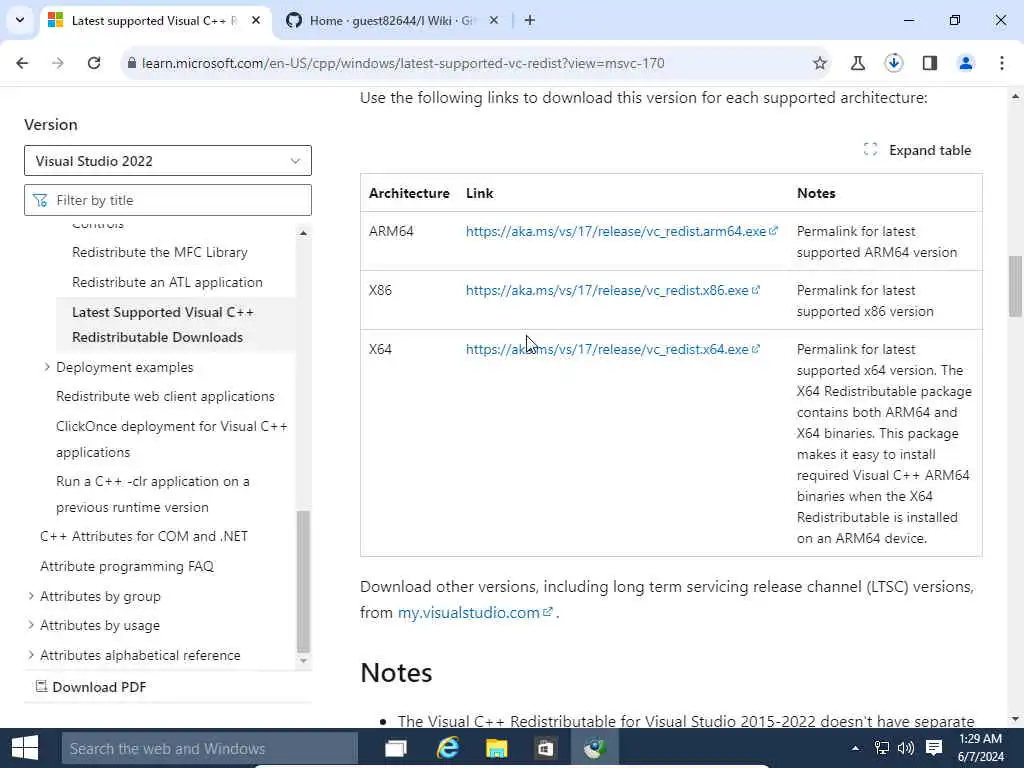The image size is (1024, 768).
Task: Switch to the Latest supported Visual C++ tab
Action: (x=154, y=20)
